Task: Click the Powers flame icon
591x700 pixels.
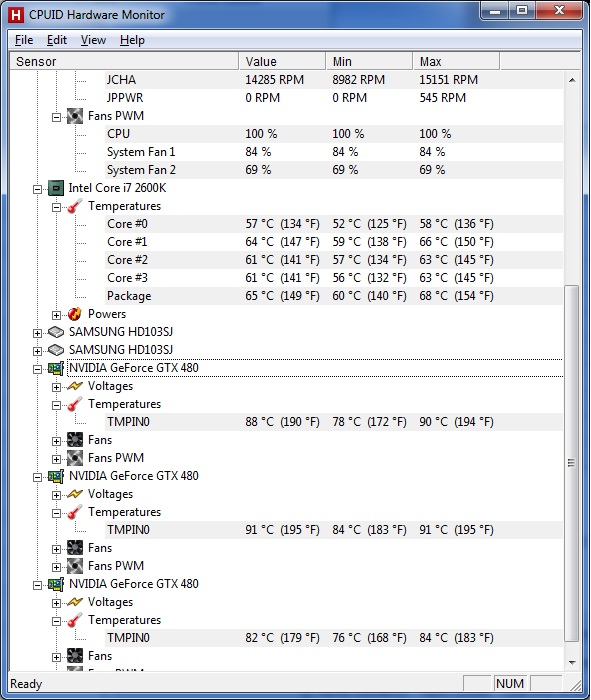Action: tap(75, 314)
